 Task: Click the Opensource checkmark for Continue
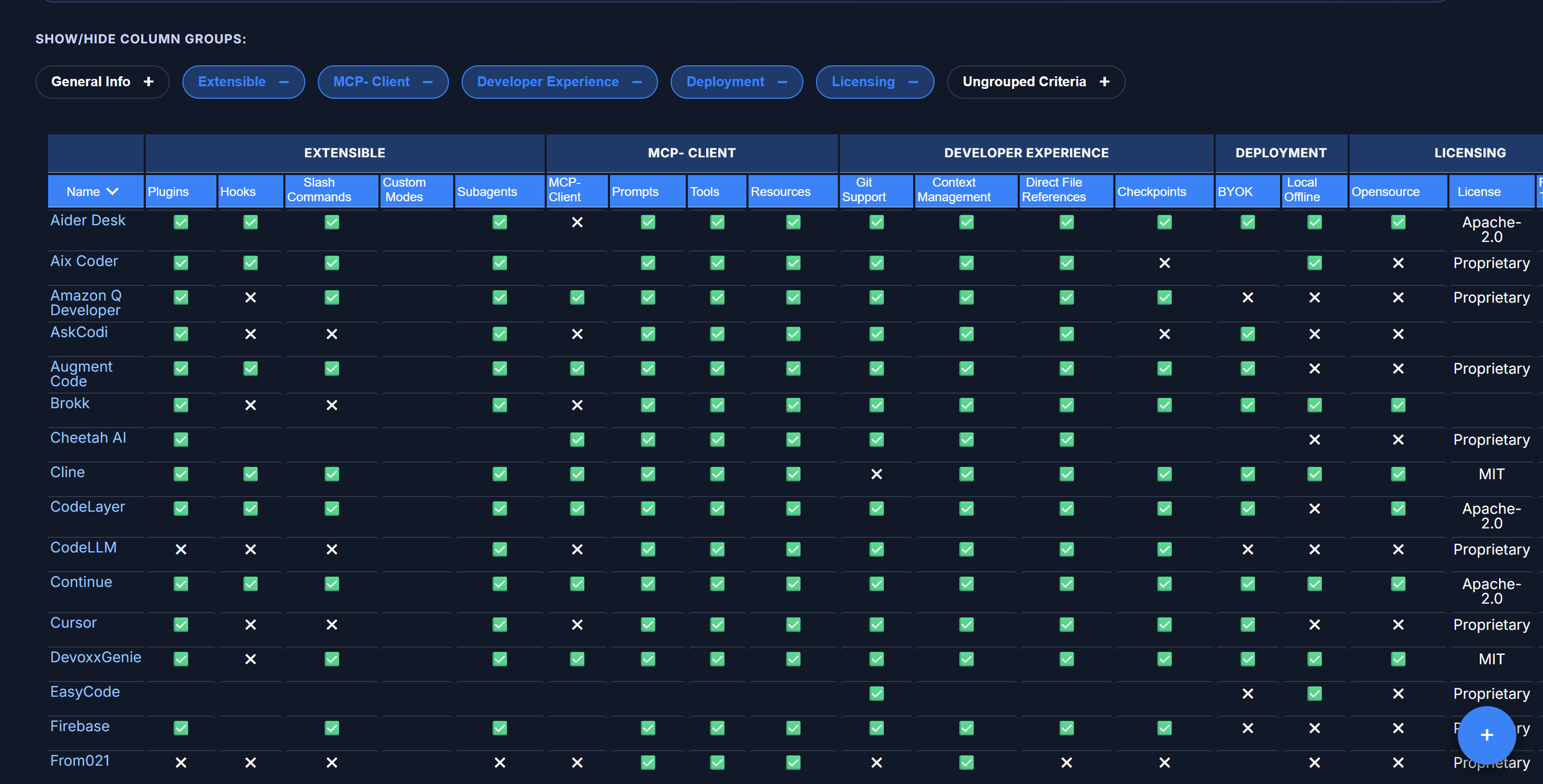[1398, 584]
